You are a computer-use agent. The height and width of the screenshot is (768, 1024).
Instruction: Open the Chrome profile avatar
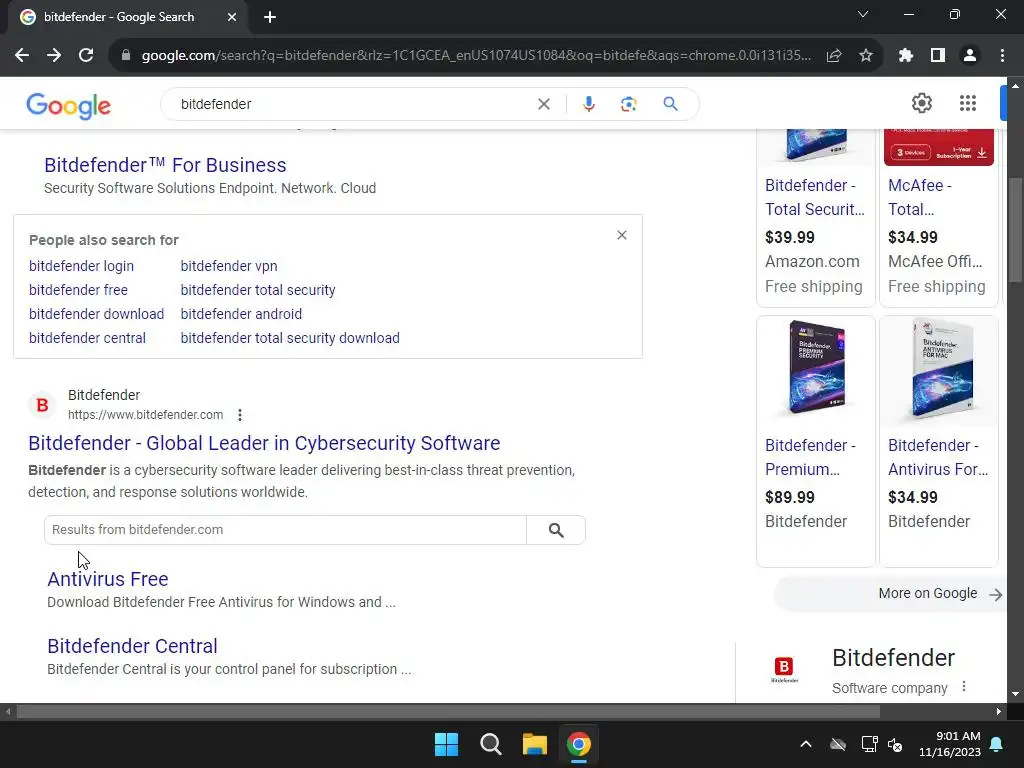970,56
